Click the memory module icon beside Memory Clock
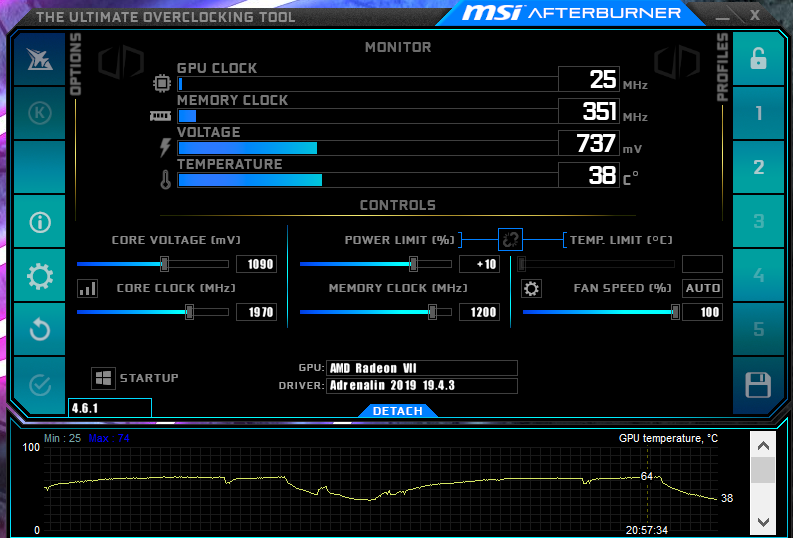The image size is (793, 538). pyautogui.click(x=160, y=116)
